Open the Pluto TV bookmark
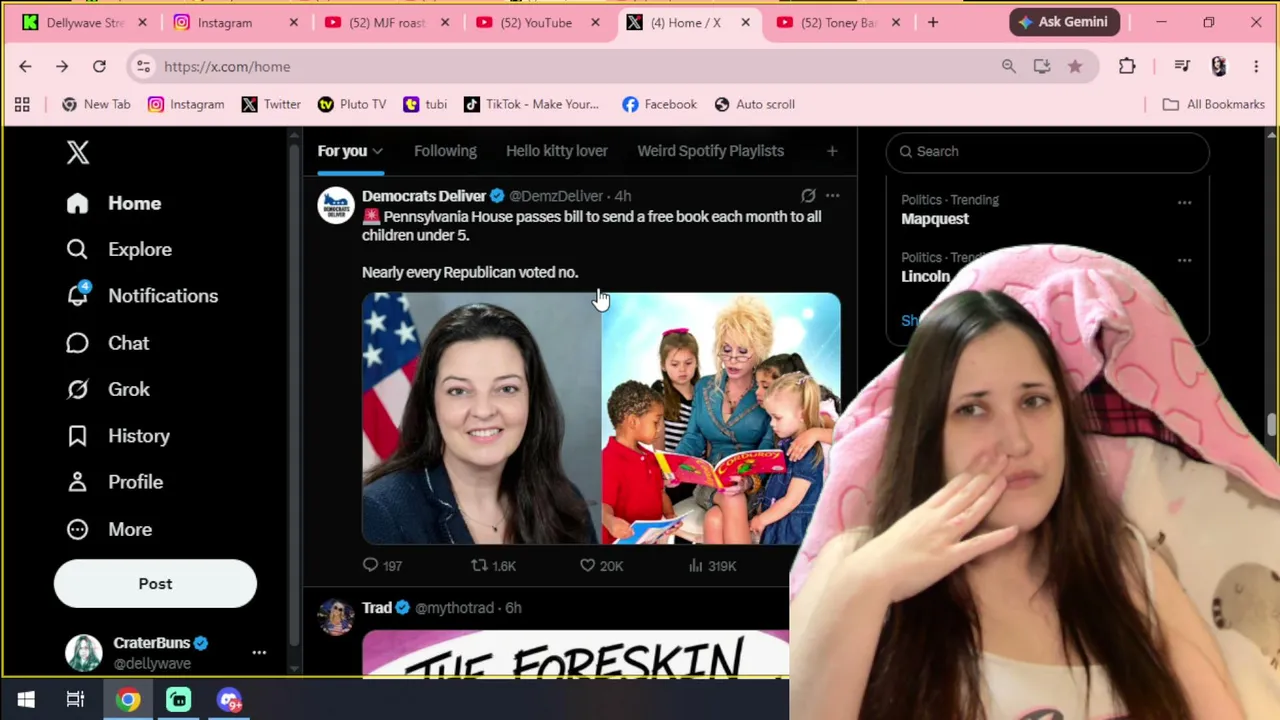Screen dimensions: 1280x720 (352, 104)
